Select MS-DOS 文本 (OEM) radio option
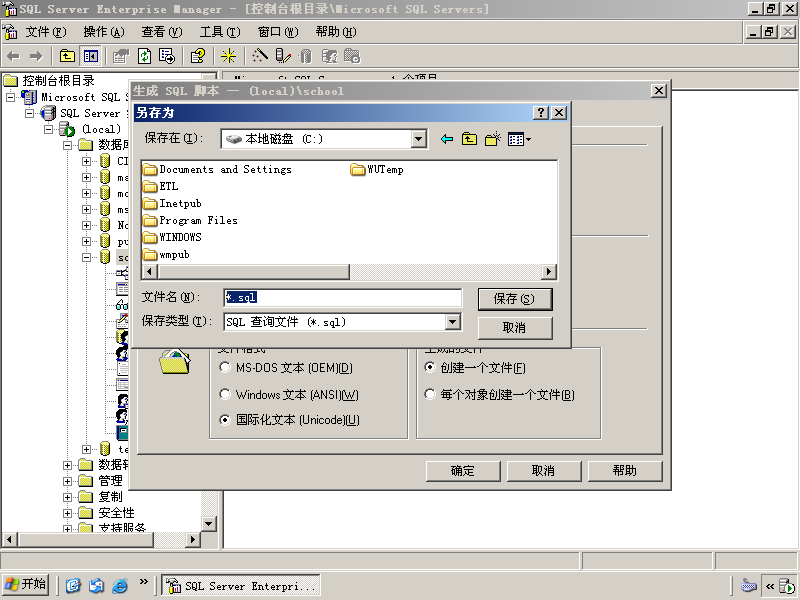The width and height of the screenshot is (800, 600). [225, 367]
